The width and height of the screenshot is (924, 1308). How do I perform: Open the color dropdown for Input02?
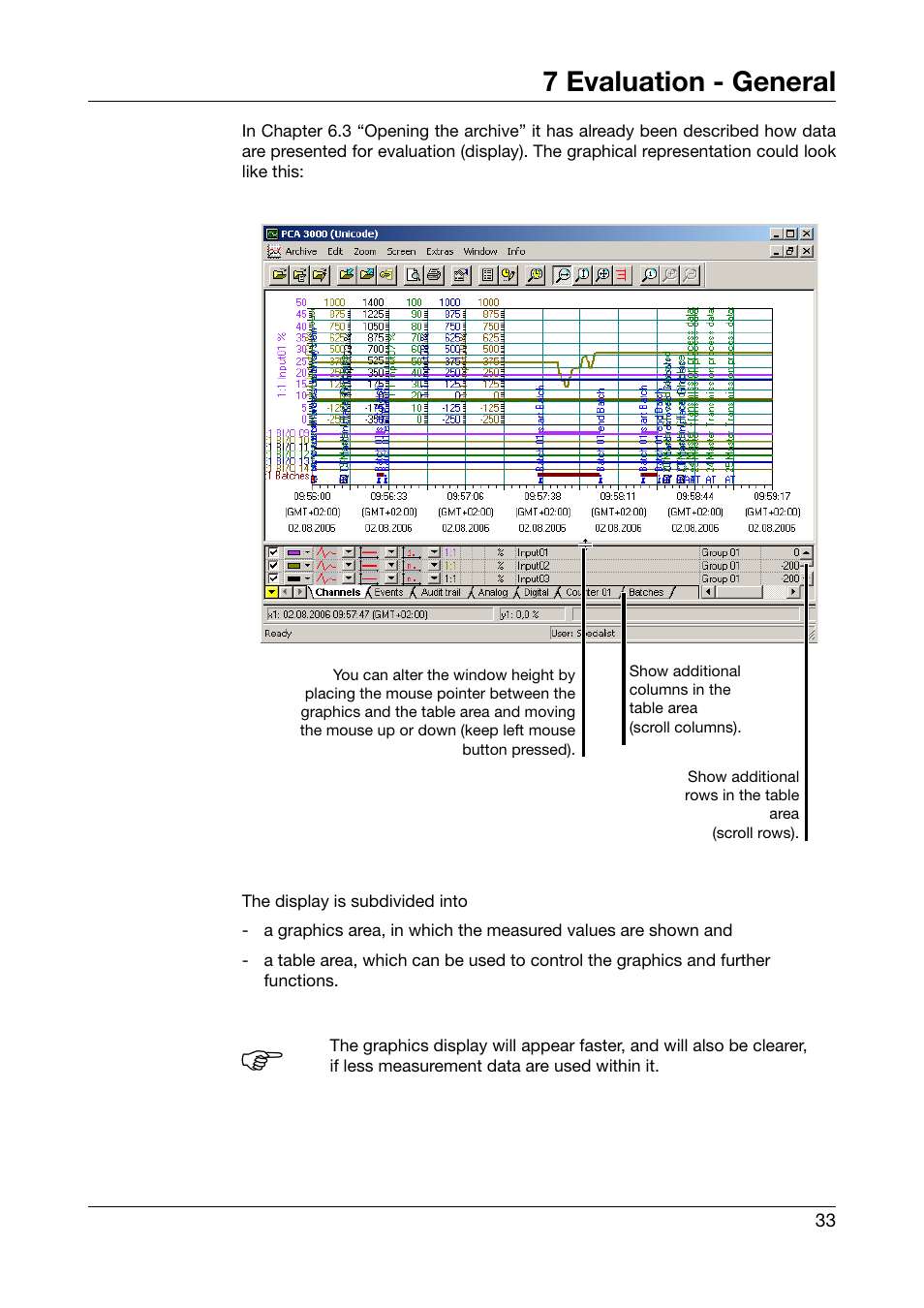[308, 566]
